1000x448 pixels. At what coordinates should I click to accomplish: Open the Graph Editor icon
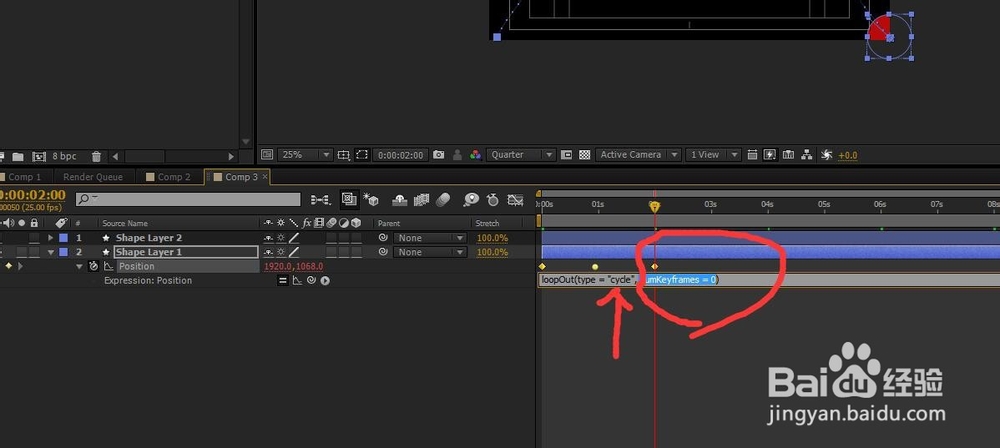[x=515, y=200]
